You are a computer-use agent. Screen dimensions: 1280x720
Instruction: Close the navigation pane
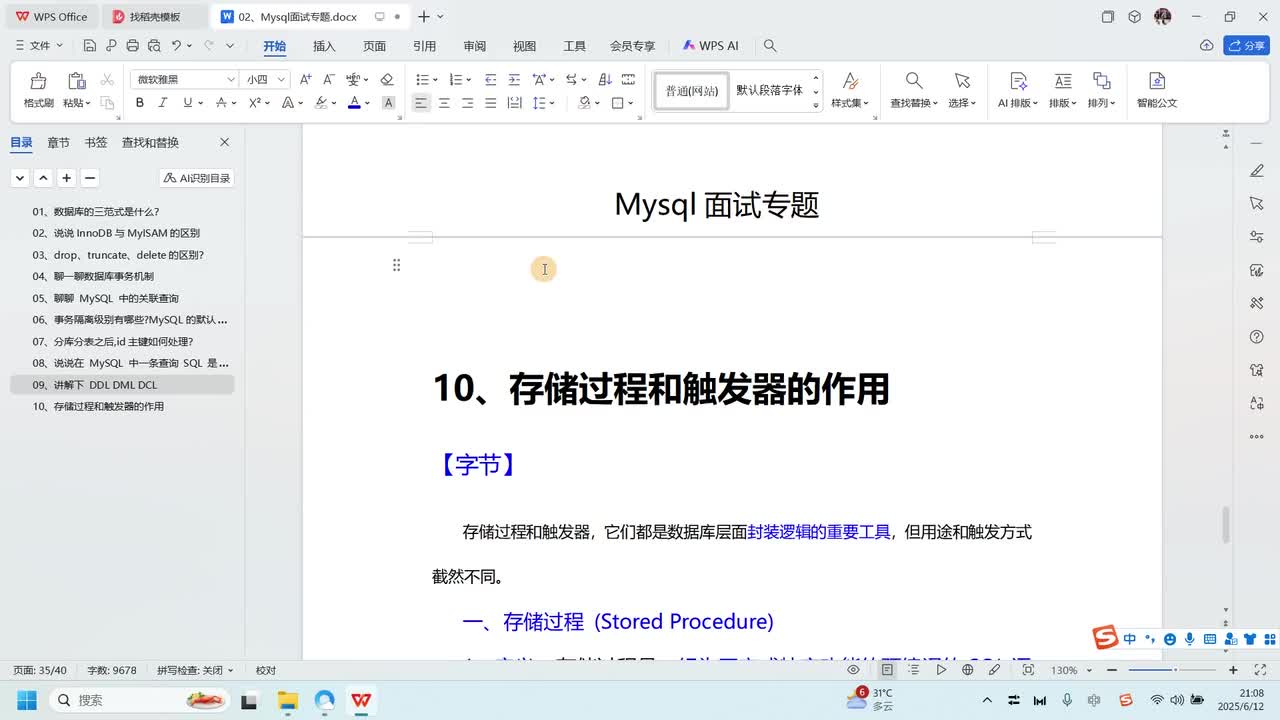pos(224,143)
